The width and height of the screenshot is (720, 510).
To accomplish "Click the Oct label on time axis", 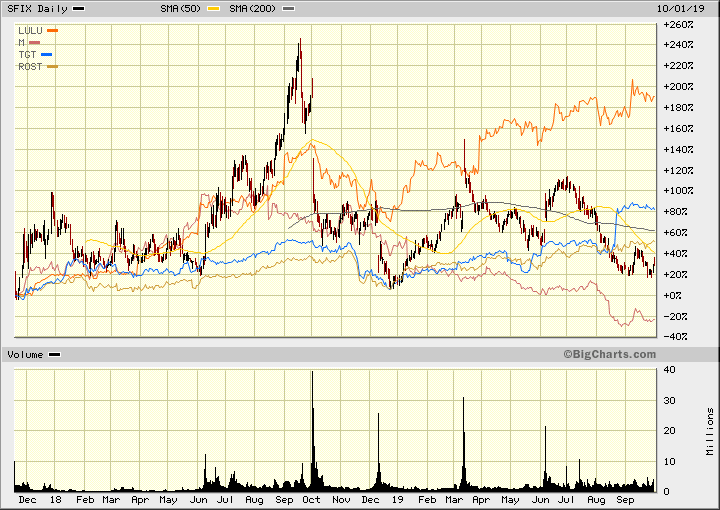I will point(311,500).
